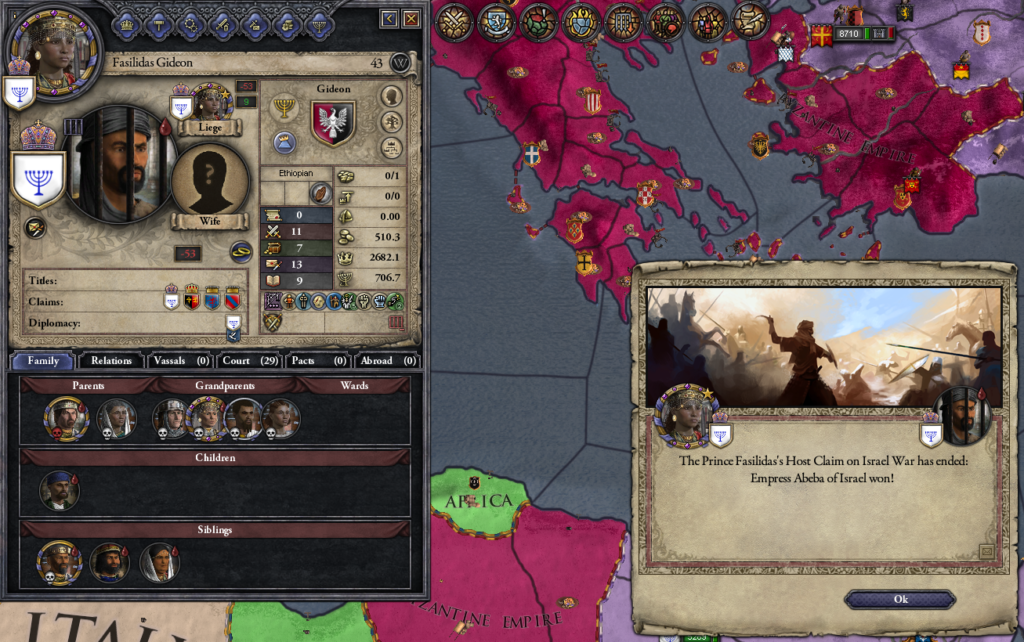The width and height of the screenshot is (1024, 642).
Task: Open the child's portrait under Children
Action: (x=59, y=490)
